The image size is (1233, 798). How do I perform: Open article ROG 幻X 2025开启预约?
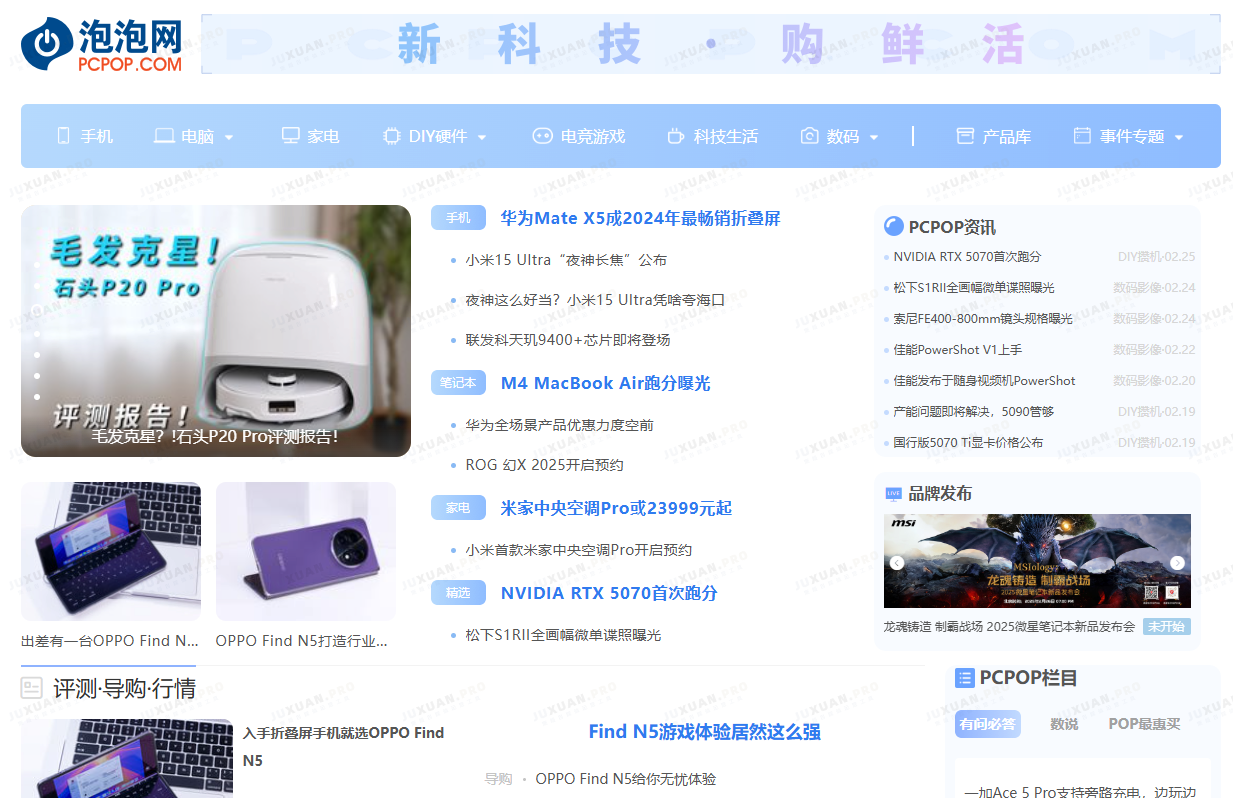(x=544, y=465)
